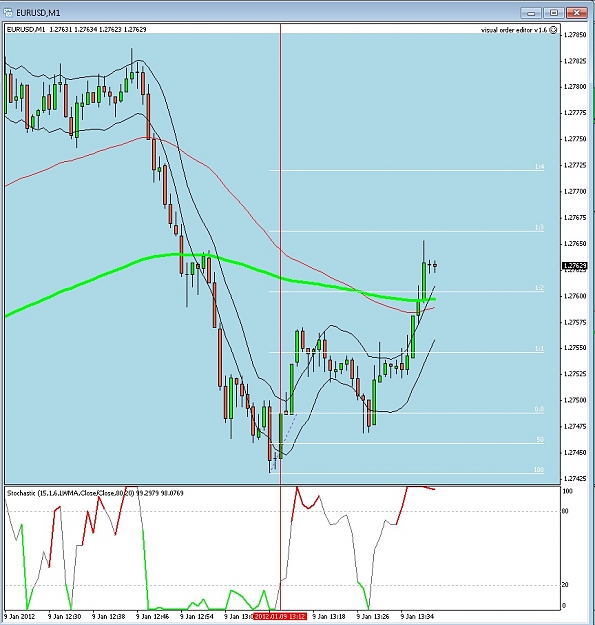Viewport: 595px width, 625px height.
Task: Click the 1.27500 price scale label
Action: 575,400
